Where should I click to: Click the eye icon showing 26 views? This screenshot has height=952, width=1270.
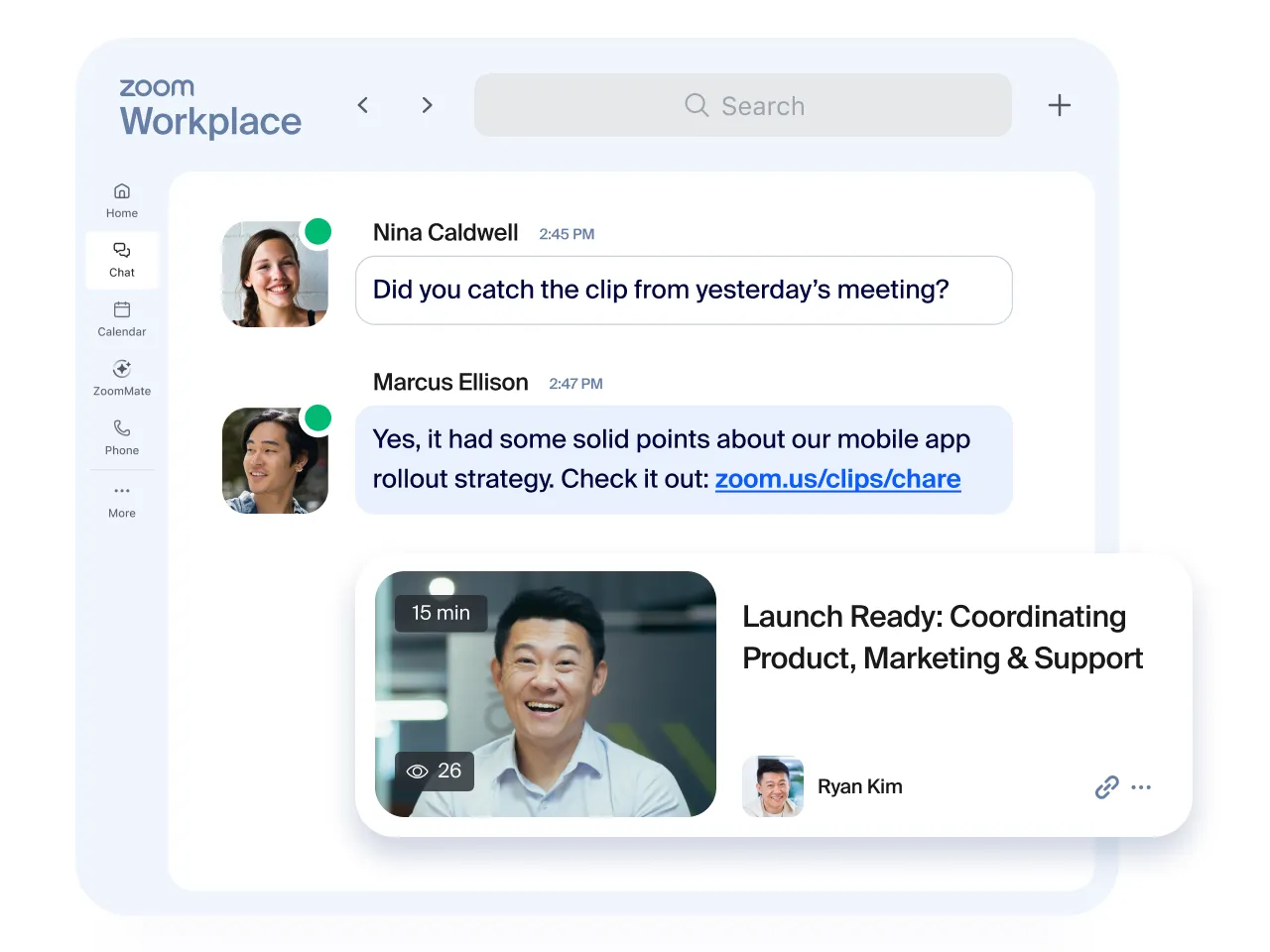click(418, 771)
